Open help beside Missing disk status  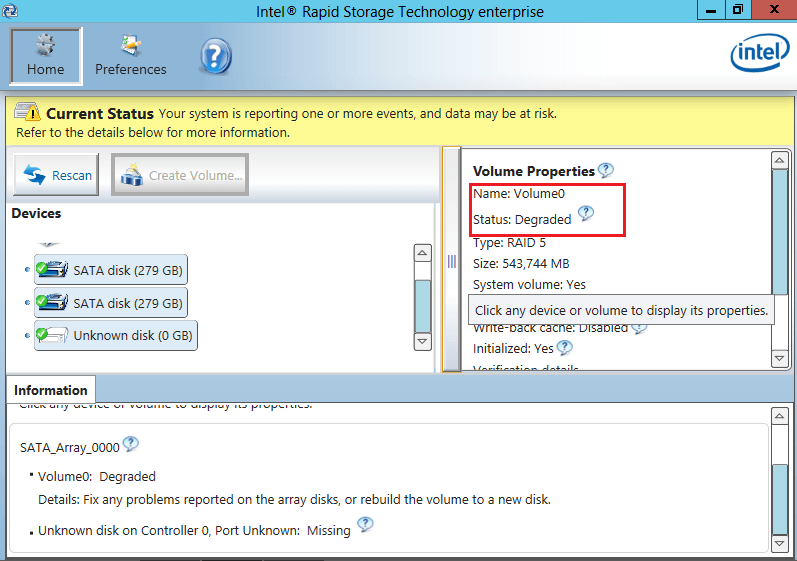pos(365,524)
